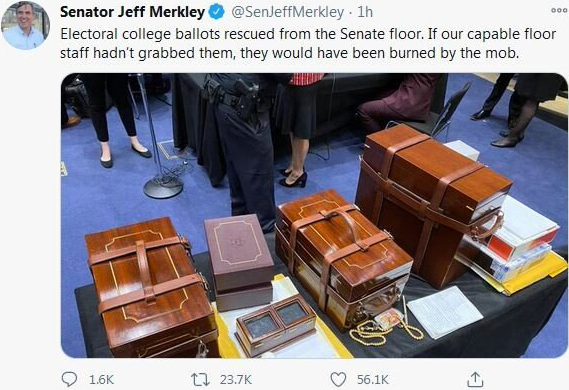Open Senator Merkley's profile avatar picture
Screen dimensions: 569x390
(x=25, y=25)
